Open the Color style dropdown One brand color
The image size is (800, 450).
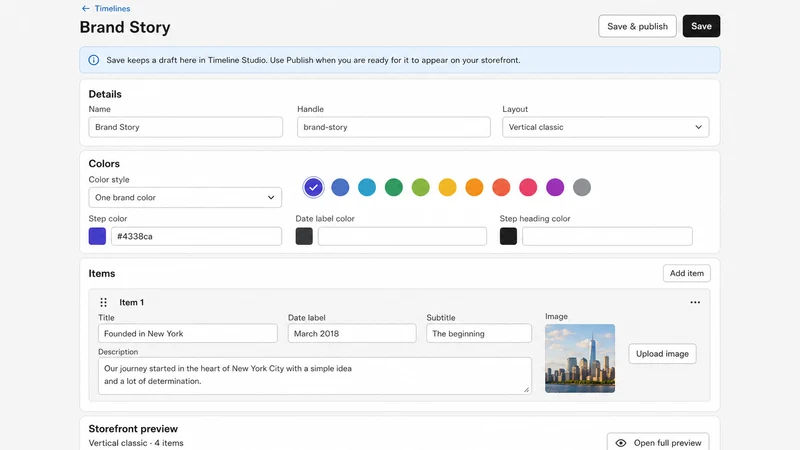tap(185, 197)
